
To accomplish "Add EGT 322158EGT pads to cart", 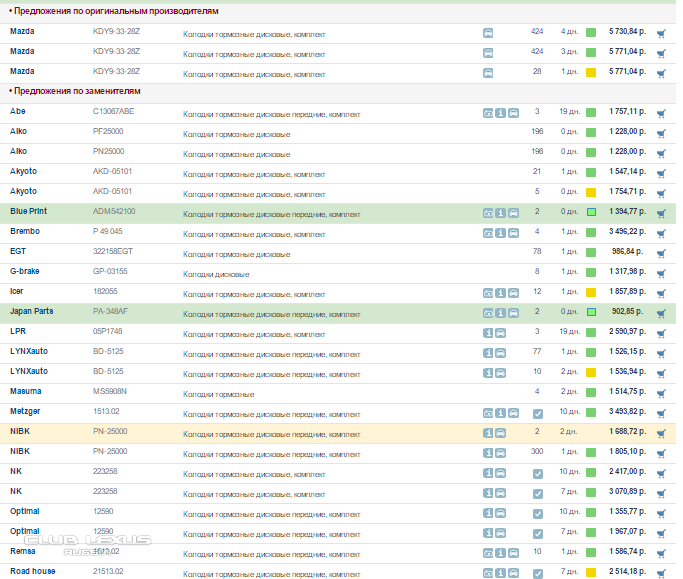I will 661,252.
